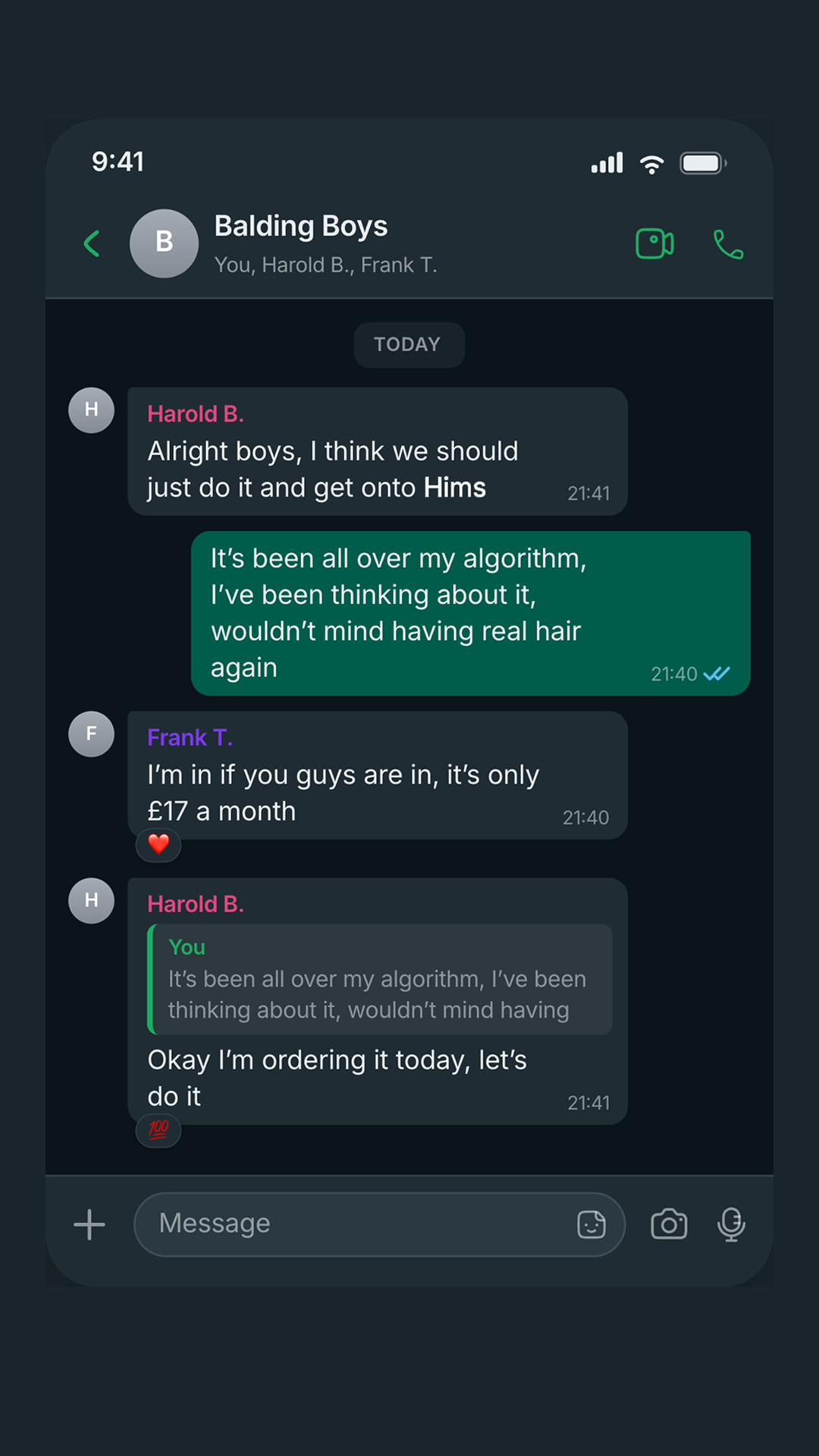Select your green sent message bubble
The height and width of the screenshot is (1456, 819).
(471, 613)
